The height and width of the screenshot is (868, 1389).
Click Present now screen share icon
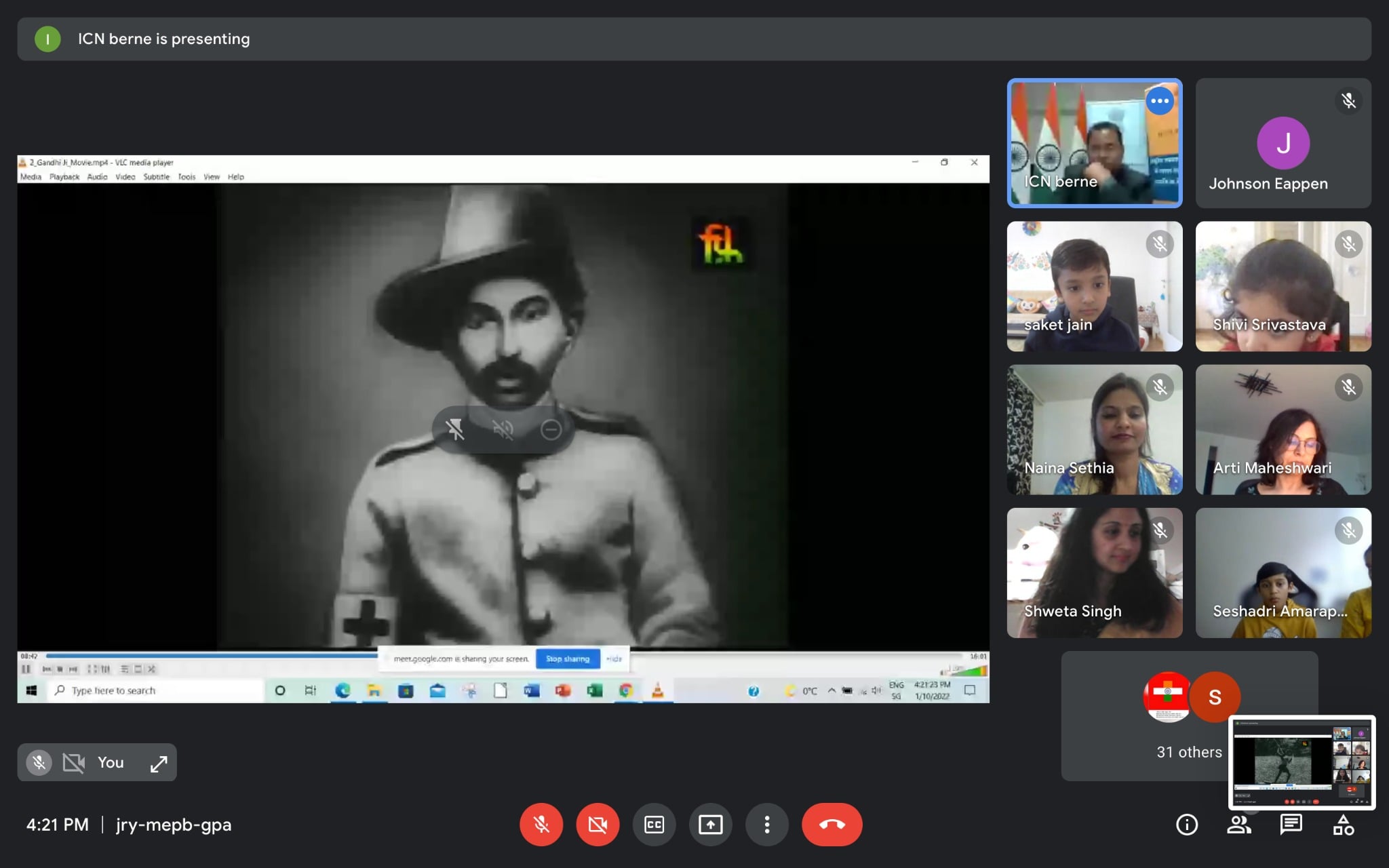coord(710,825)
